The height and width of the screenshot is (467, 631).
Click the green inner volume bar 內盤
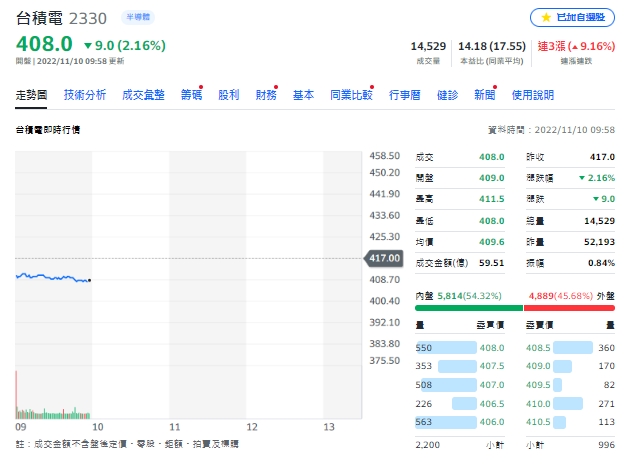(469, 308)
